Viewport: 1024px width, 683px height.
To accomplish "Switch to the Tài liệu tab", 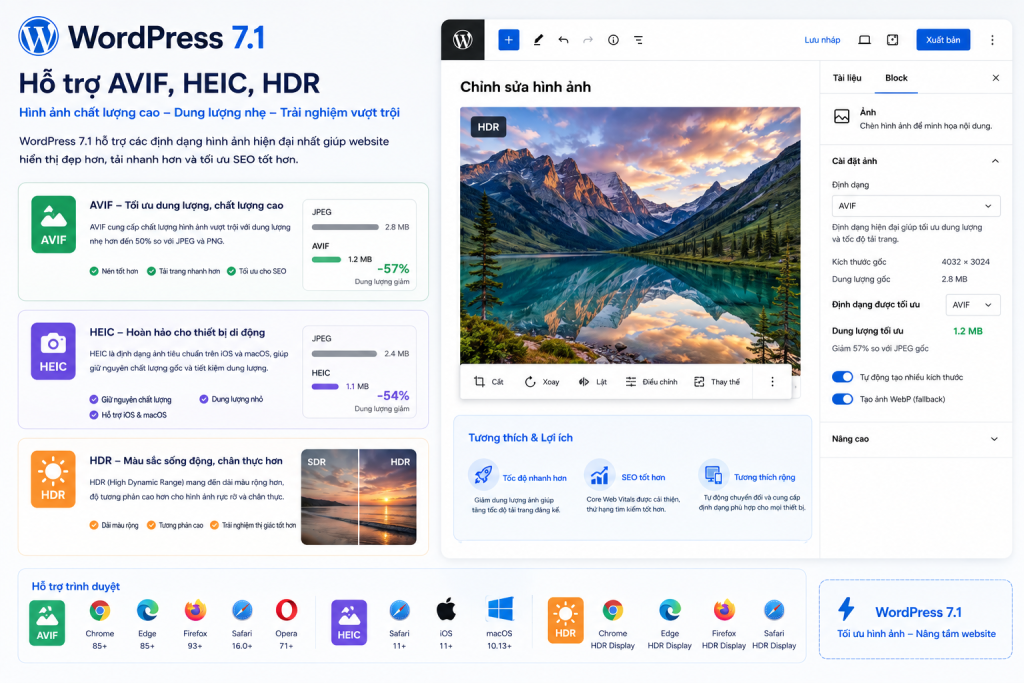I will coord(847,78).
